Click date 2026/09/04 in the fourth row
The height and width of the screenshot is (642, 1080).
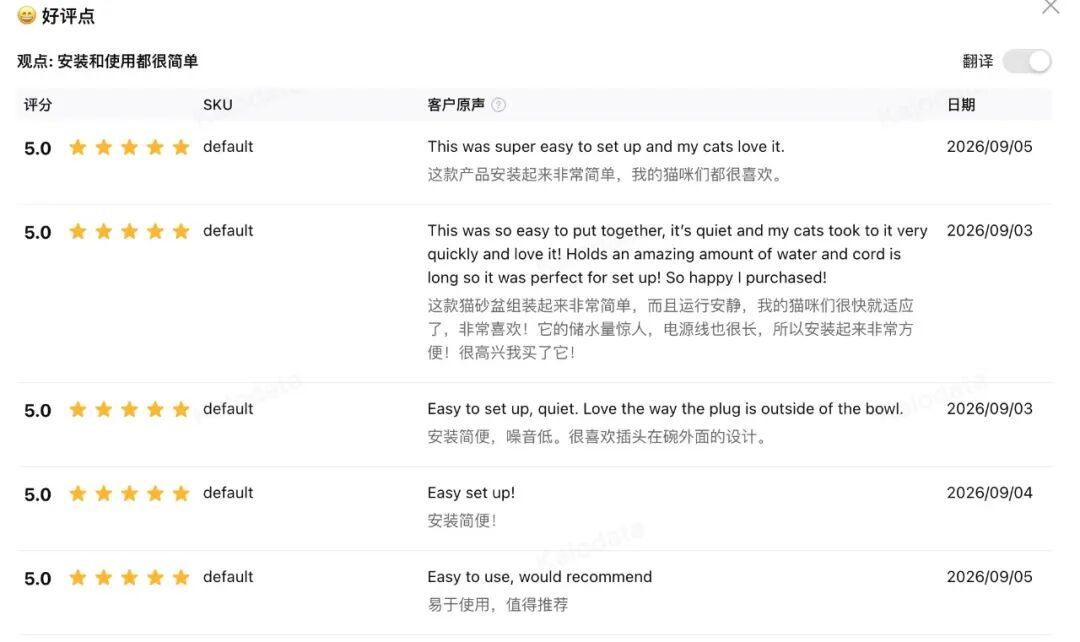[990, 493]
